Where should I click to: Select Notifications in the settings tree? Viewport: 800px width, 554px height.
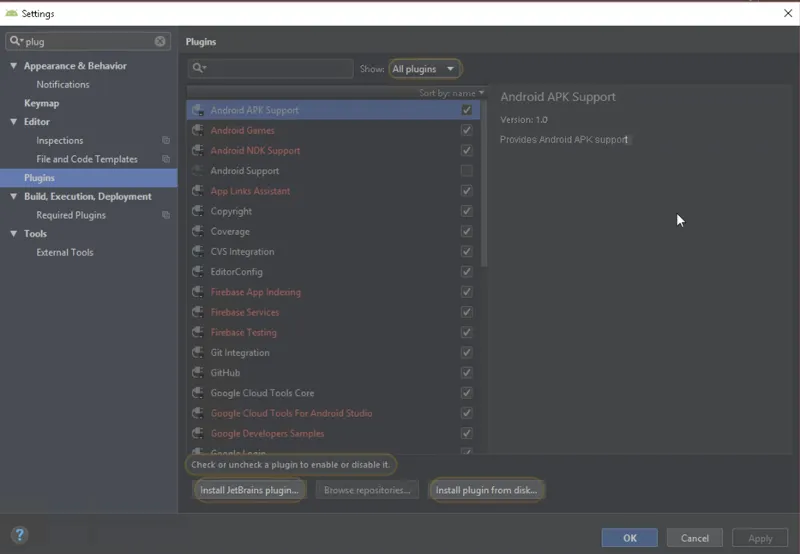[x=63, y=85]
